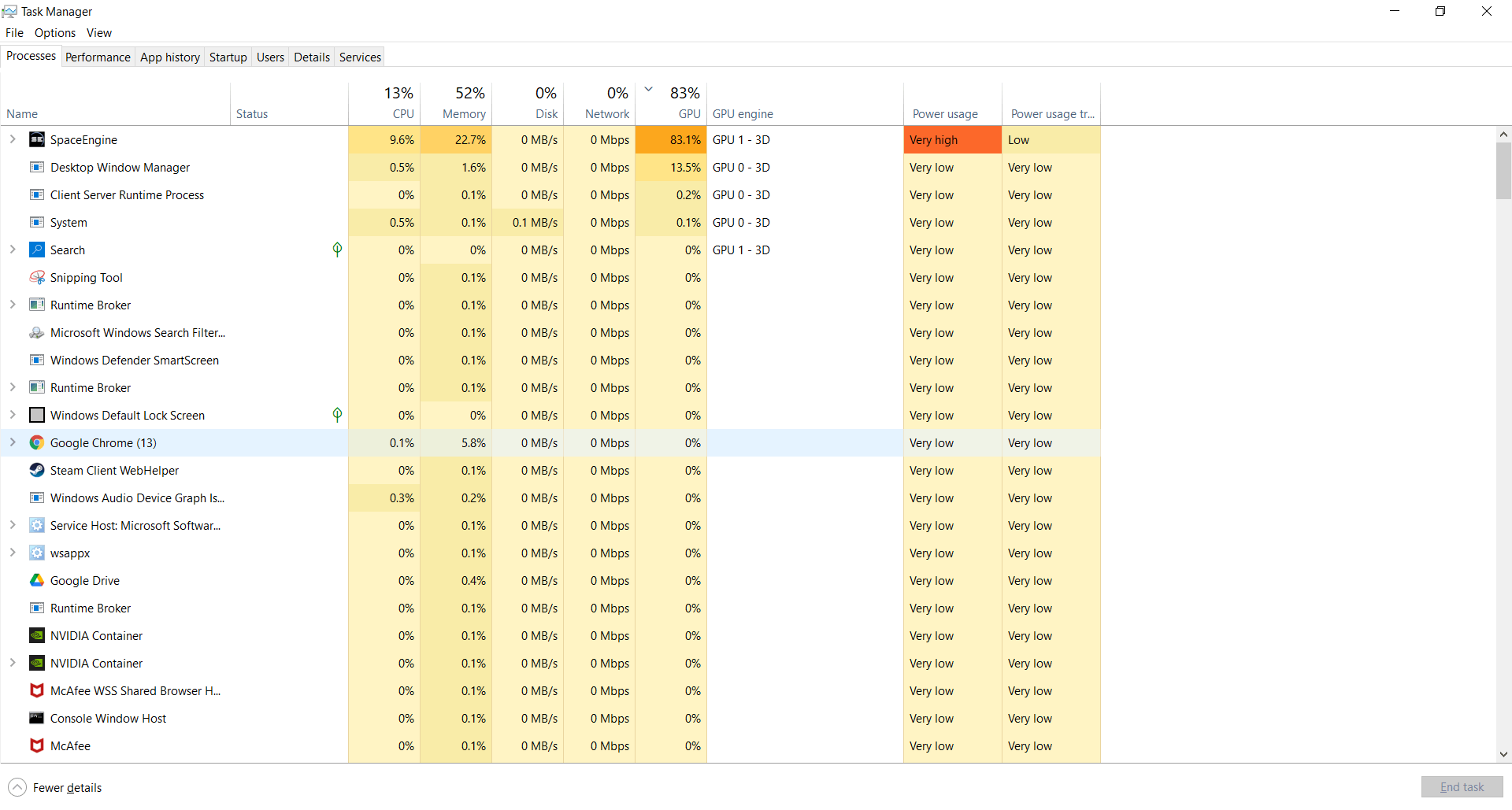Click Google Chrome's 5.8% memory value
This screenshot has height=810, width=1512.
456,442
